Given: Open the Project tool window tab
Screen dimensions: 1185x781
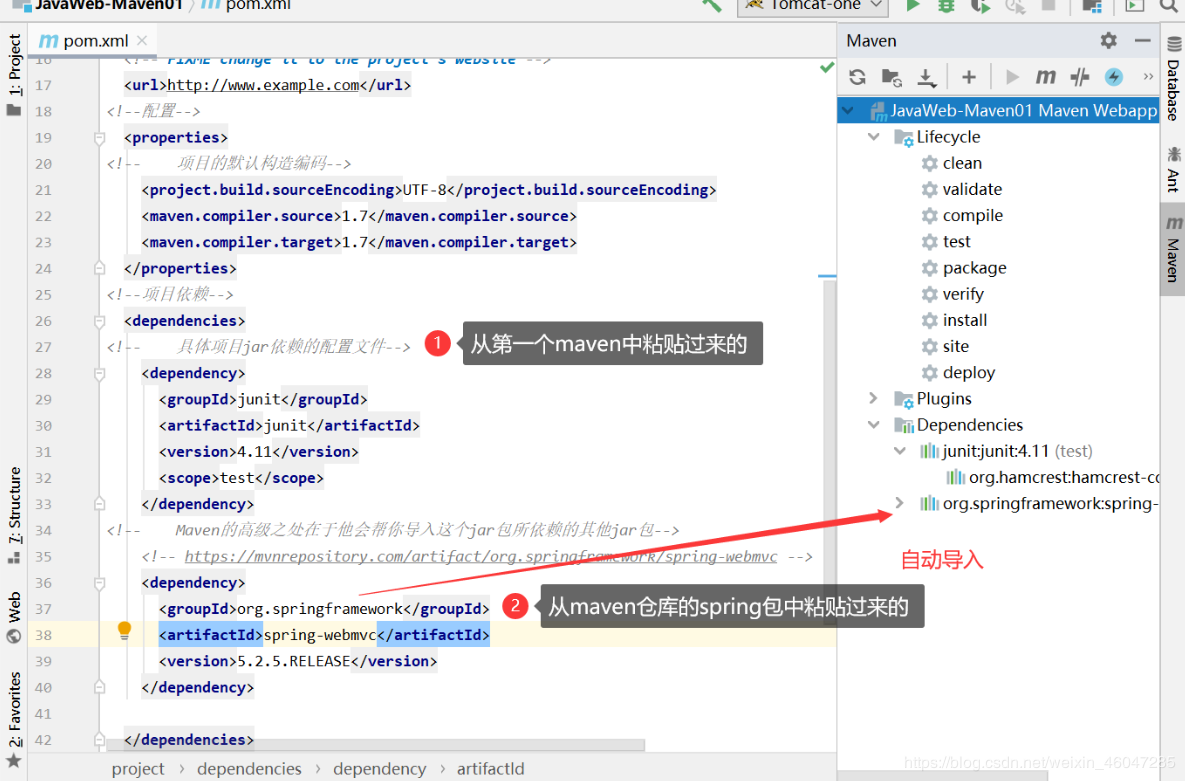Looking at the screenshot, I should (x=14, y=74).
